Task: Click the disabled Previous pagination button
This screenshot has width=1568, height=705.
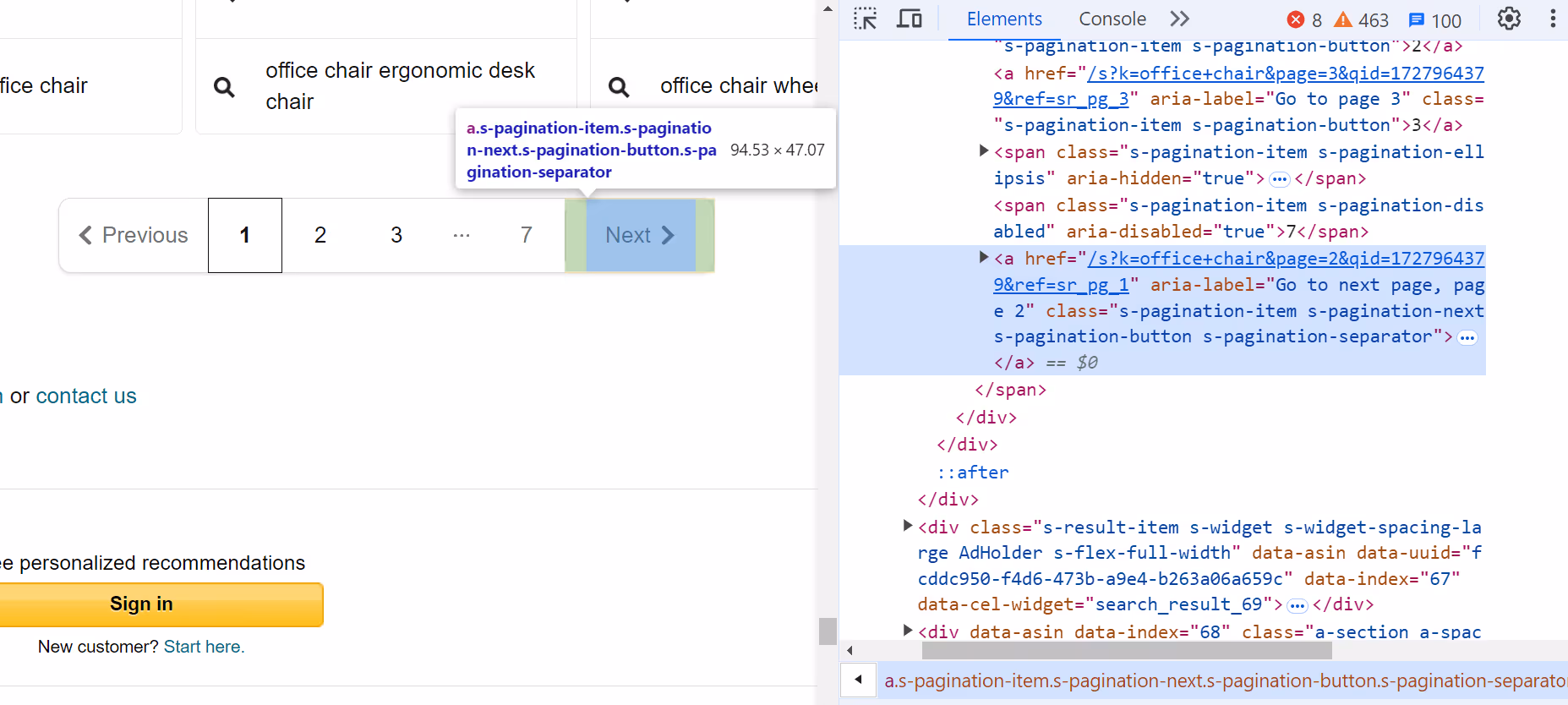Action: tap(134, 235)
